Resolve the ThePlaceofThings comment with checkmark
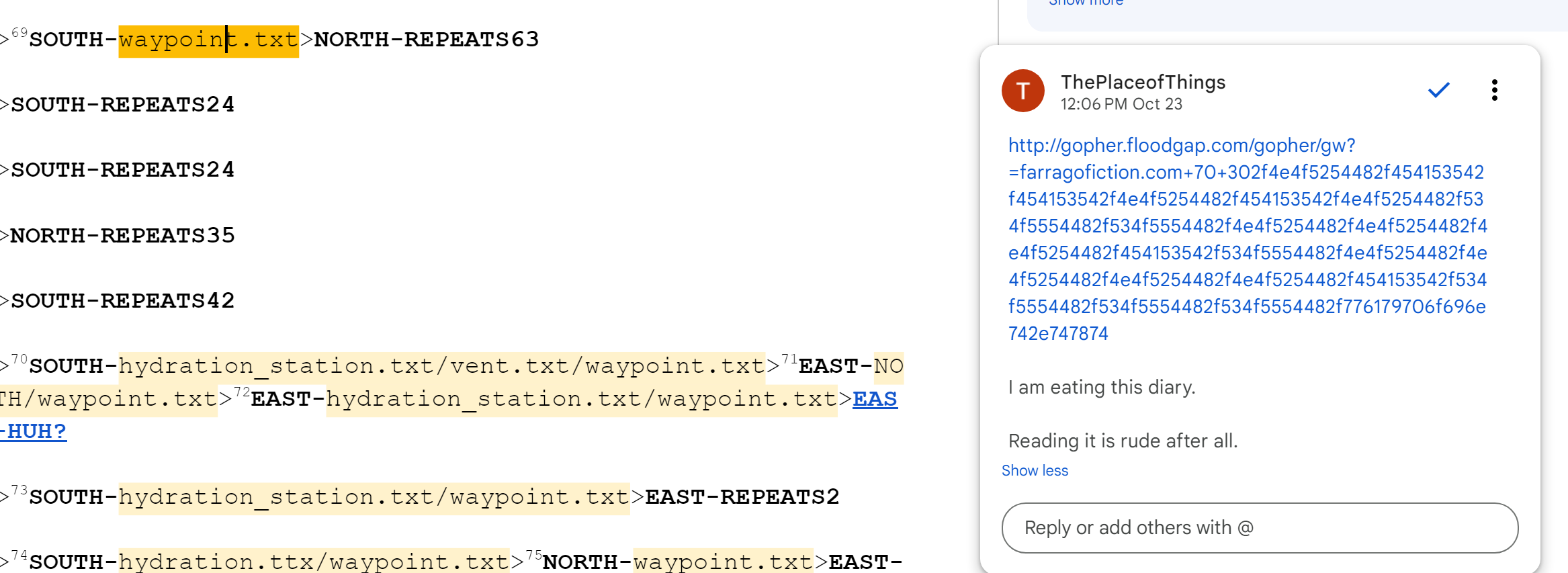Screen dimensions: 1568x573 click(x=1438, y=90)
